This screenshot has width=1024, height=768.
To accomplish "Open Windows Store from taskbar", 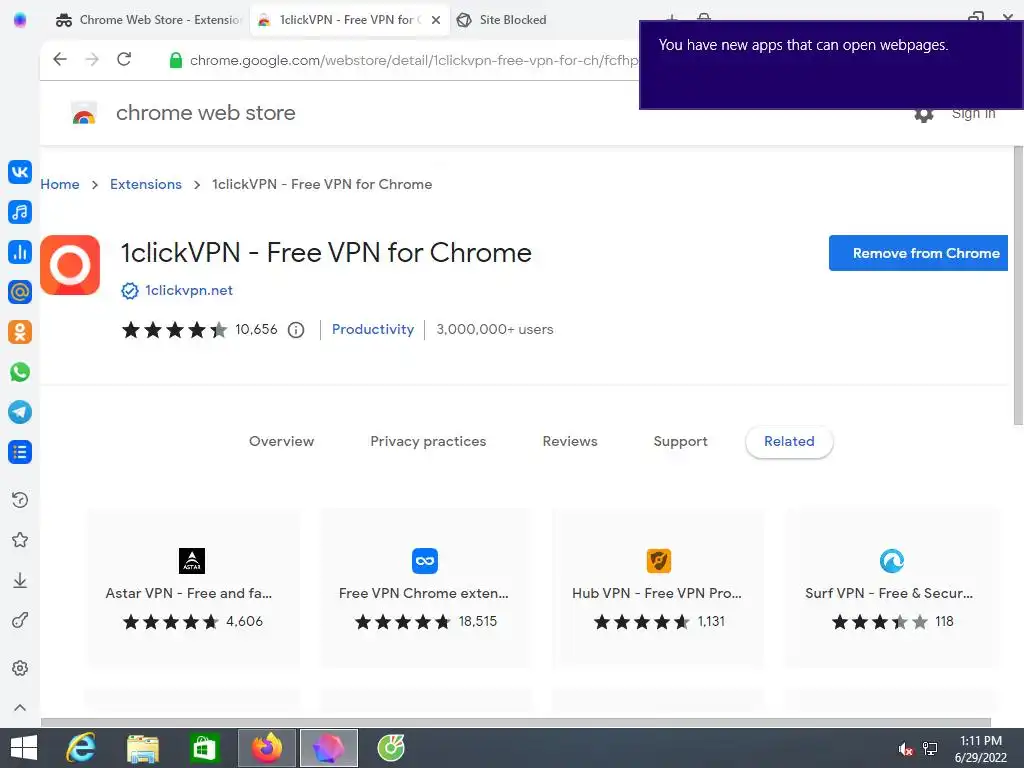I will coord(204,748).
